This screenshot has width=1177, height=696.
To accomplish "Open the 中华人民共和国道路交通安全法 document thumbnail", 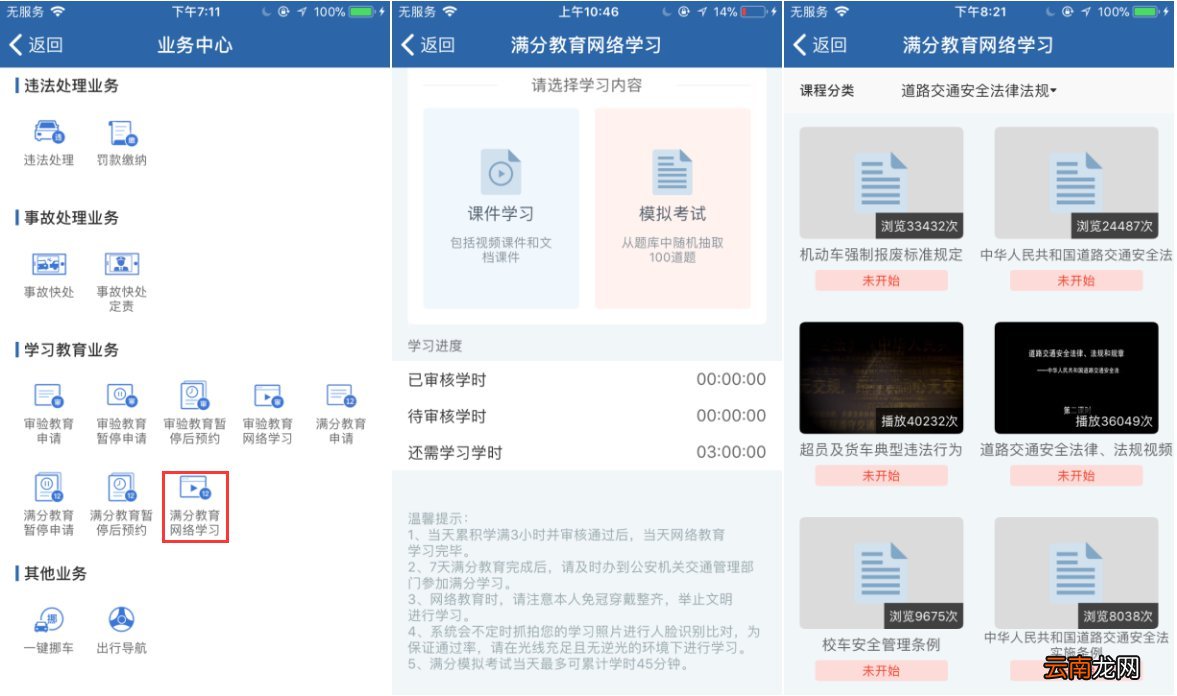I will click(1076, 182).
